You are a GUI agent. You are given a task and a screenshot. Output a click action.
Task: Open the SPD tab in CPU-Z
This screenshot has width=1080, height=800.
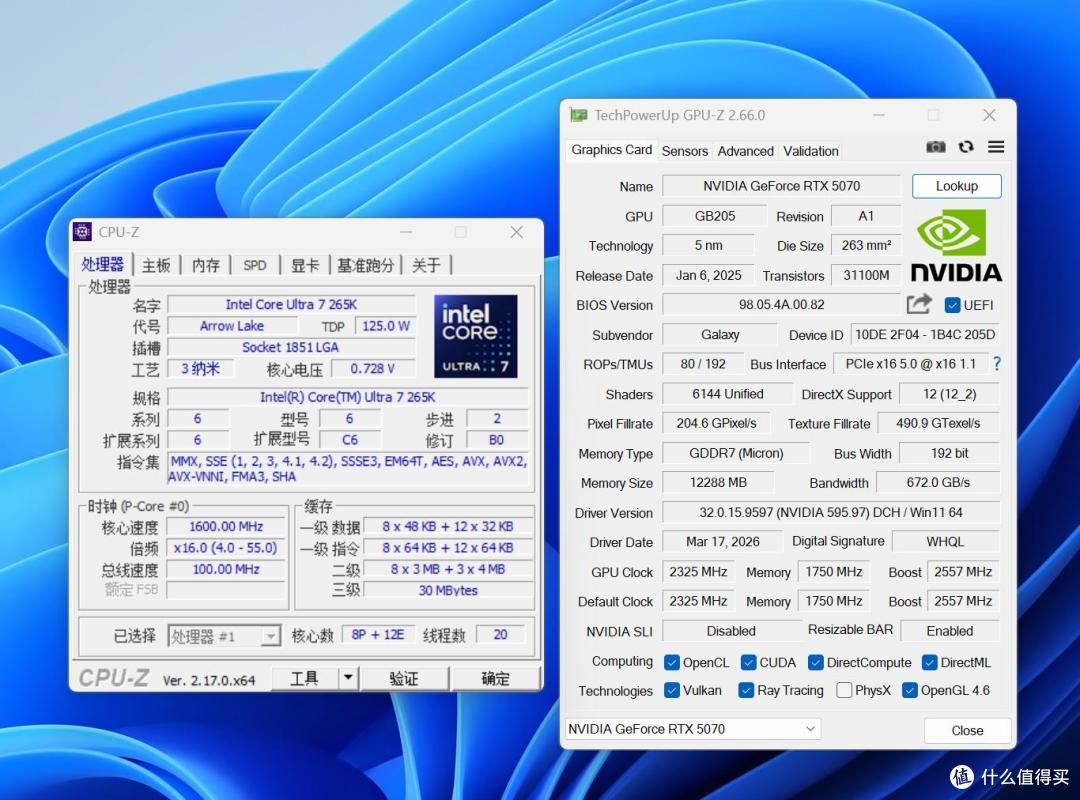[255, 265]
